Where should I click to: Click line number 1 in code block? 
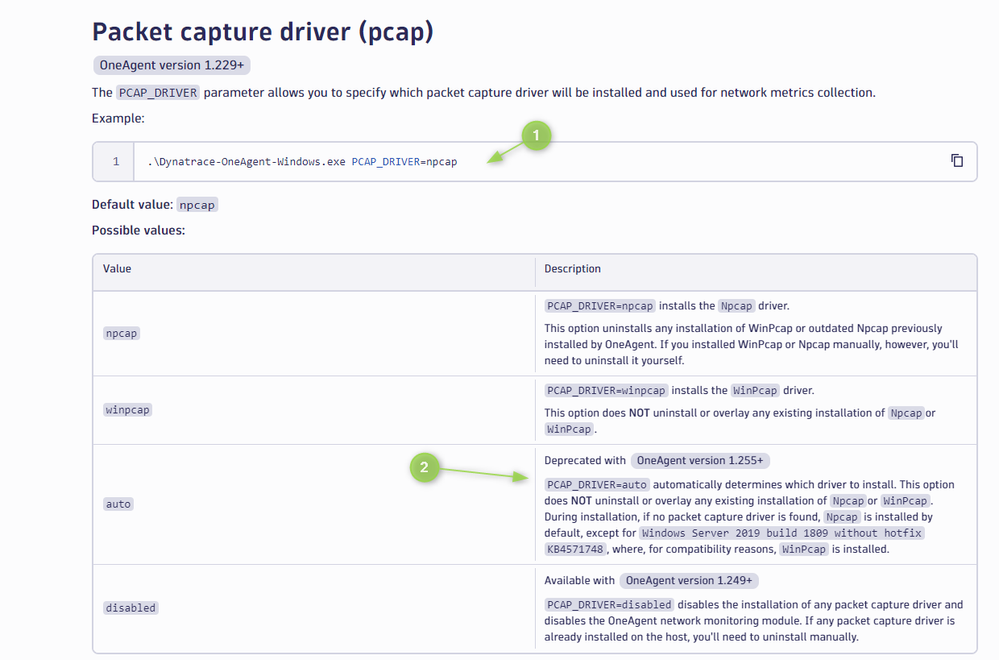click(116, 162)
